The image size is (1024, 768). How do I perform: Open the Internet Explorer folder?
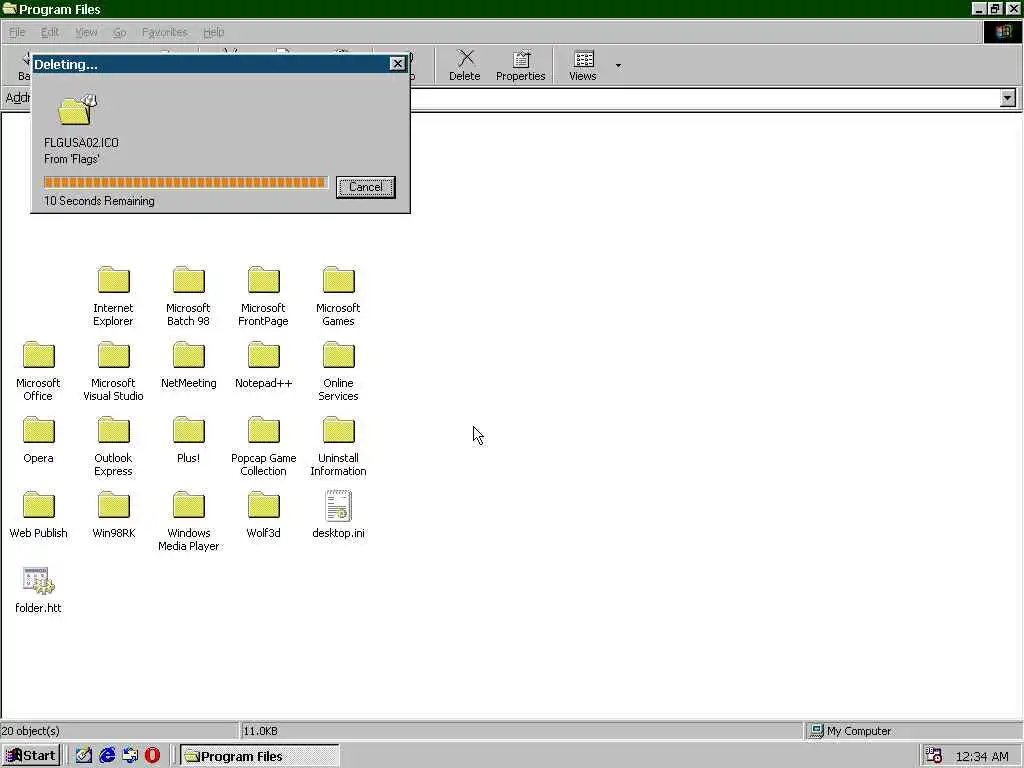(x=113, y=296)
